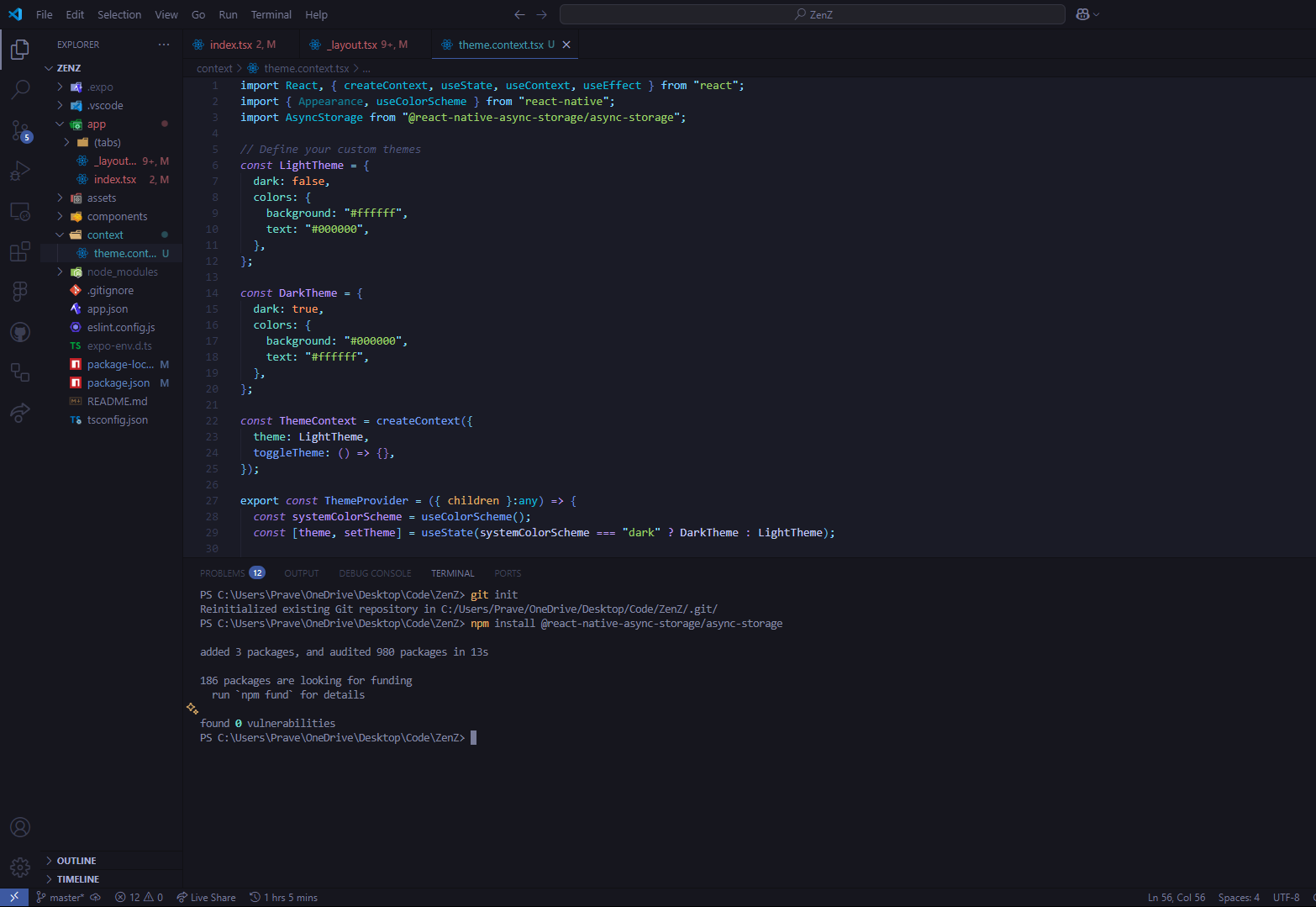
Task: Open the Selection menu
Action: click(x=119, y=14)
